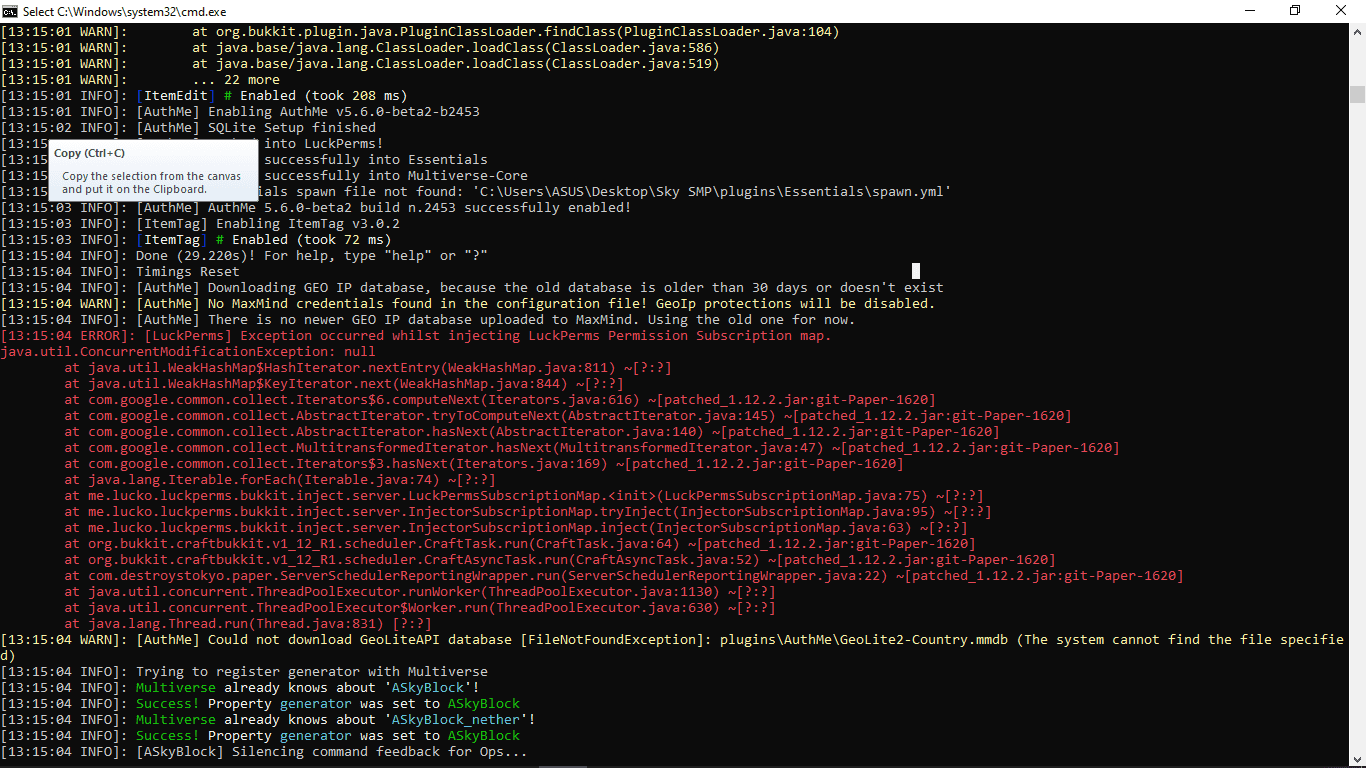Click 'successfully into Multiverse-Core' text
The height and width of the screenshot is (768, 1366).
click(396, 176)
